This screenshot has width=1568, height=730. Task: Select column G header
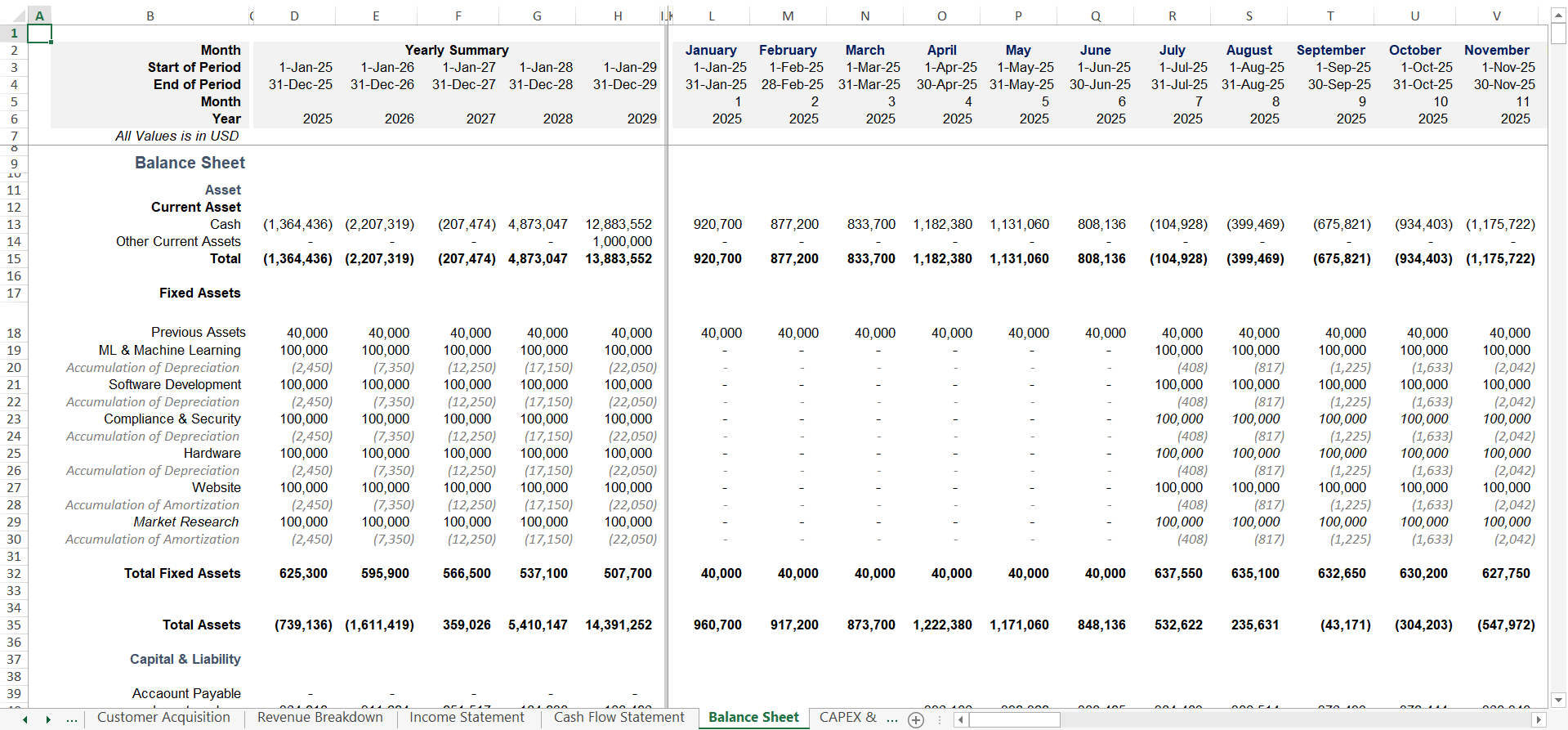point(537,16)
